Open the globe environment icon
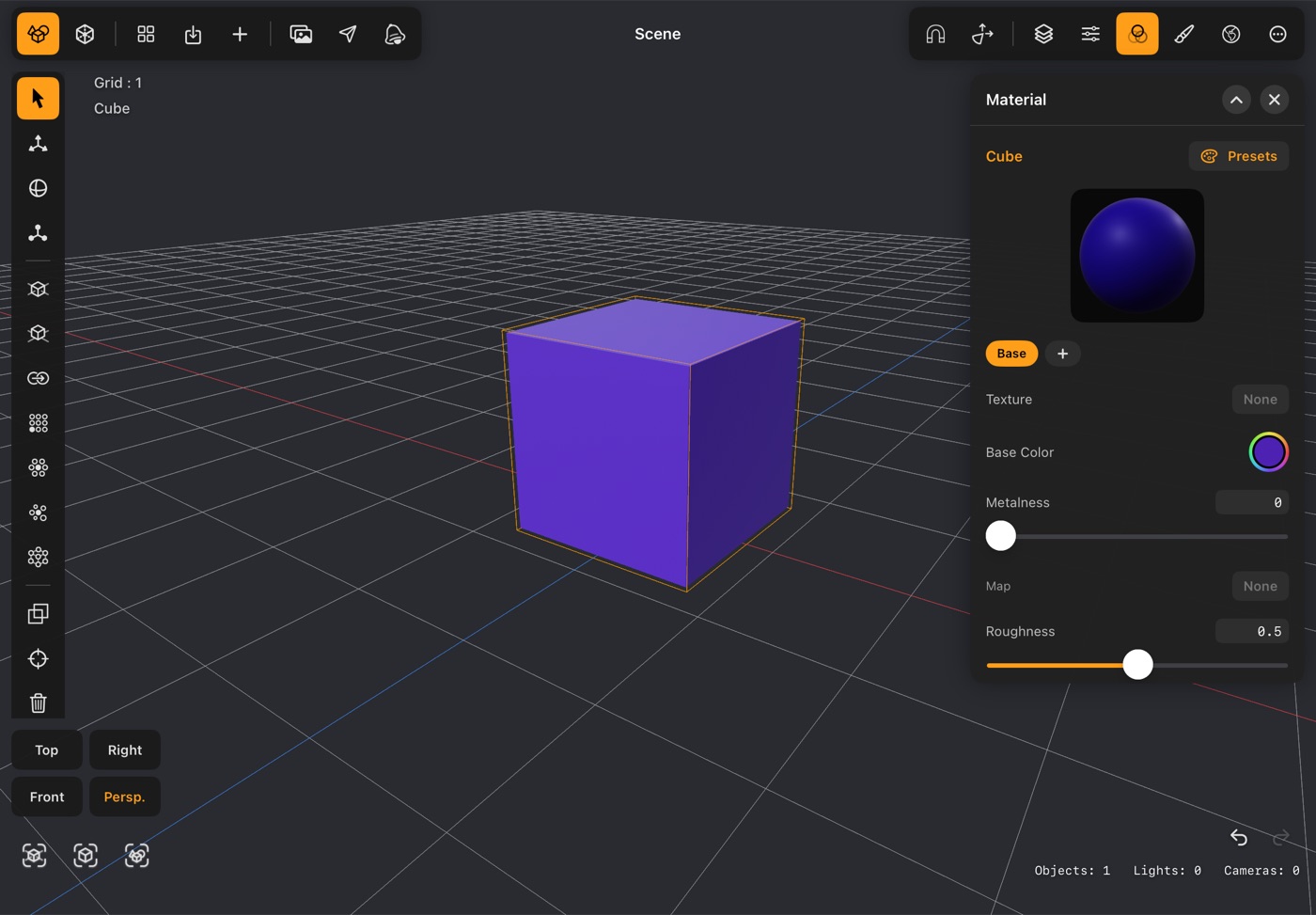 click(x=1231, y=34)
